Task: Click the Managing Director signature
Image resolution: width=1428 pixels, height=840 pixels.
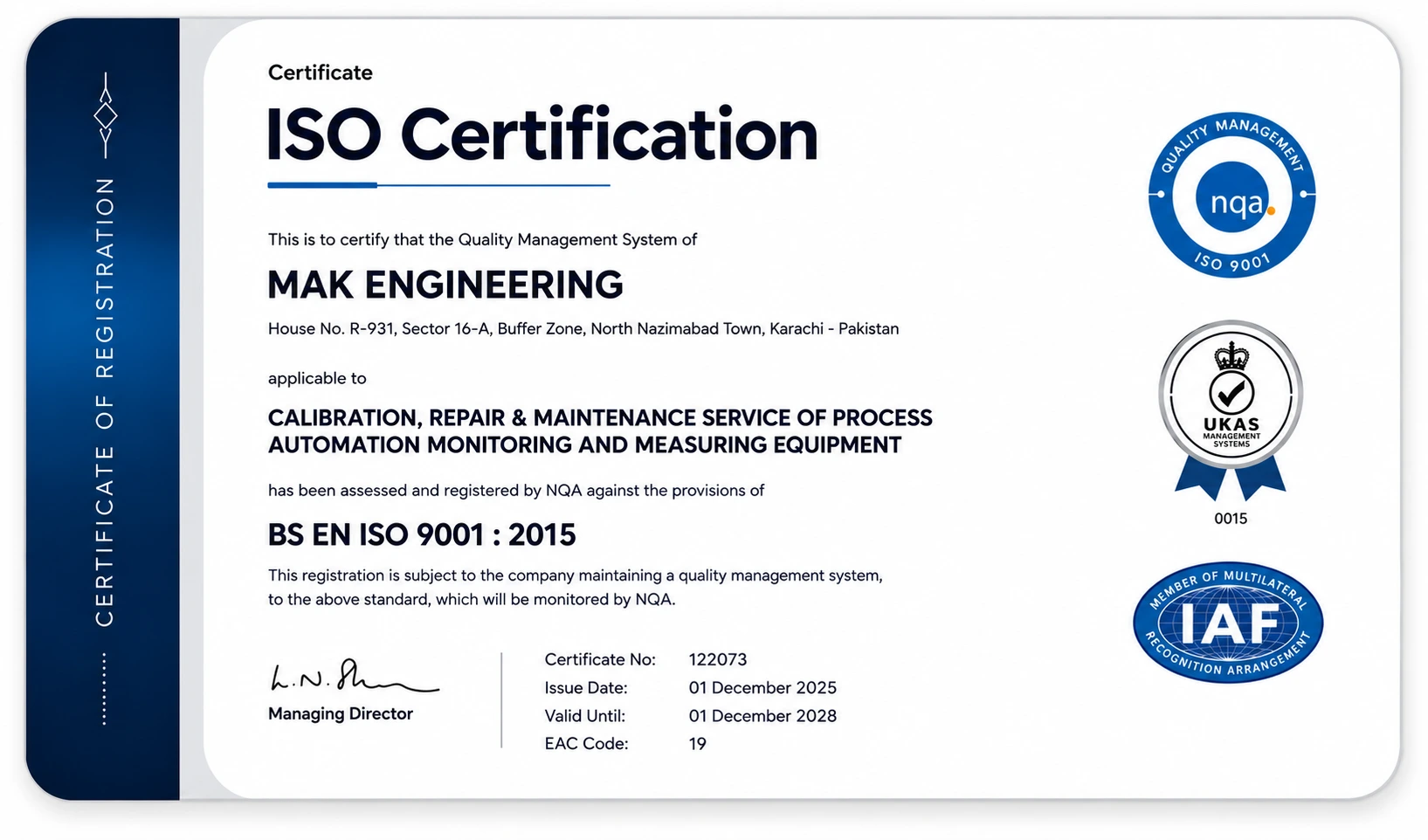Action: tap(354, 678)
